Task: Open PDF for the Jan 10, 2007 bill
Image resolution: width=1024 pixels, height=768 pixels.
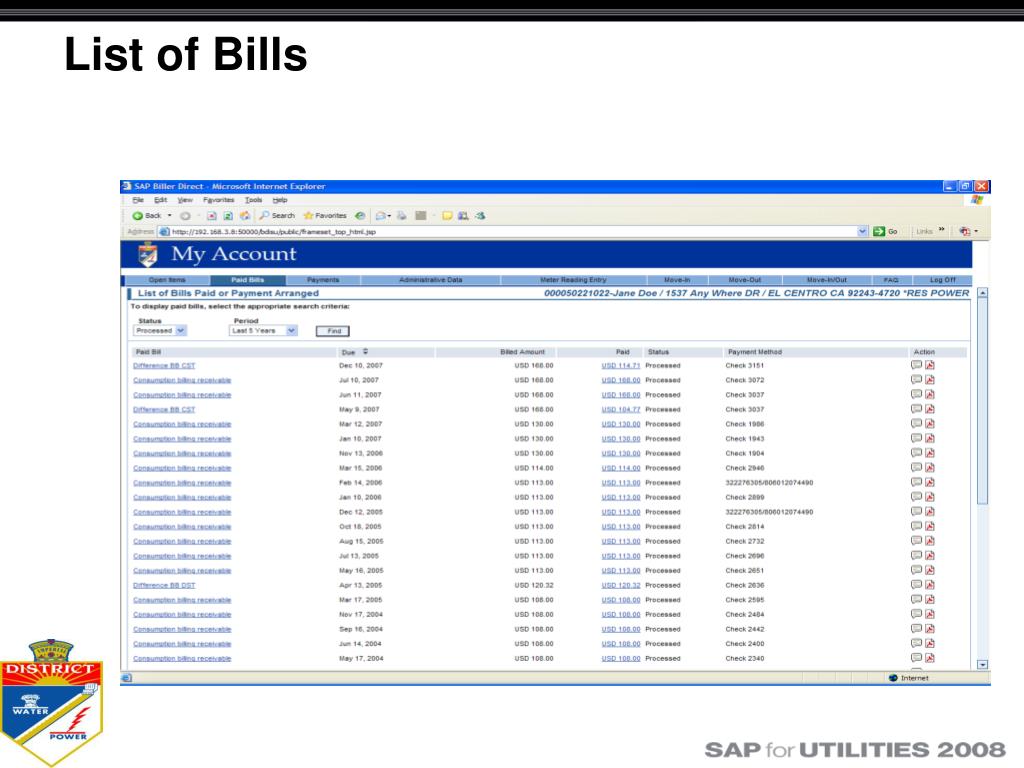Action: [x=930, y=438]
